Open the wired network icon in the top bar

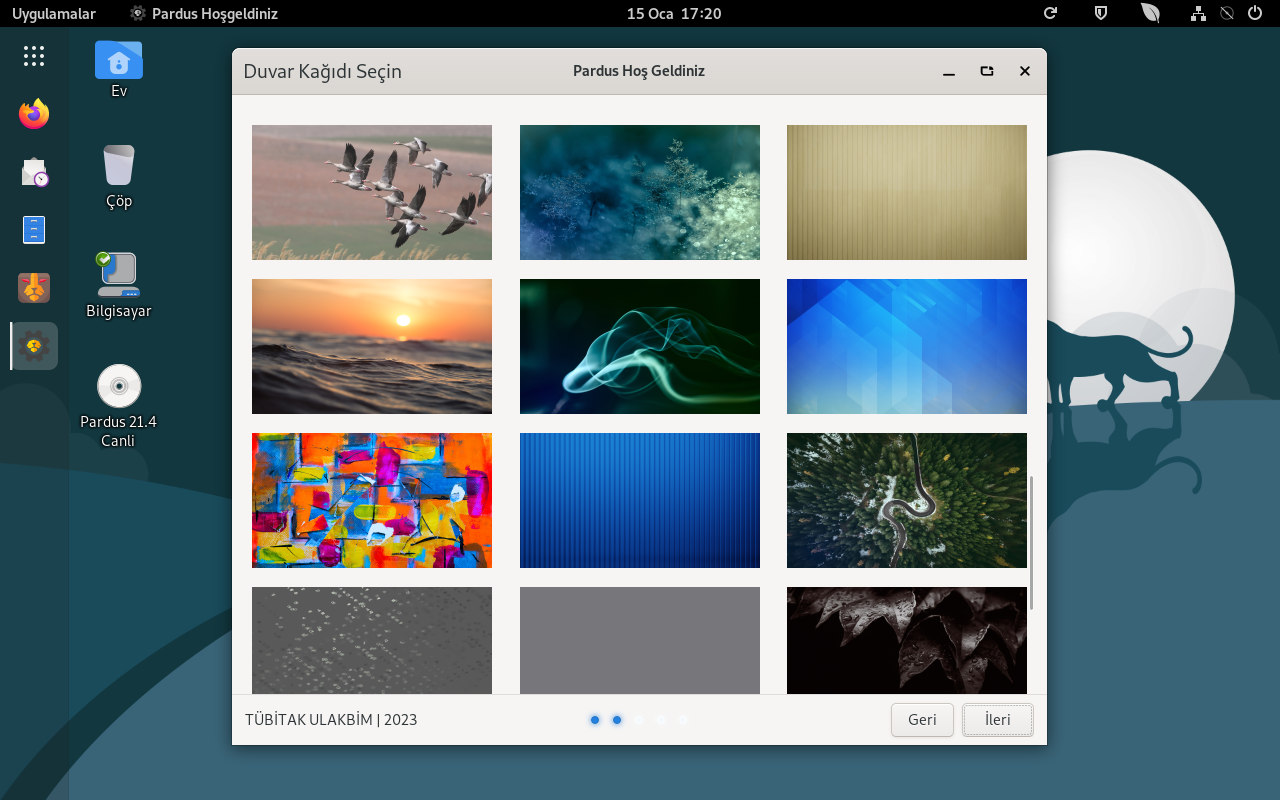coord(1199,13)
